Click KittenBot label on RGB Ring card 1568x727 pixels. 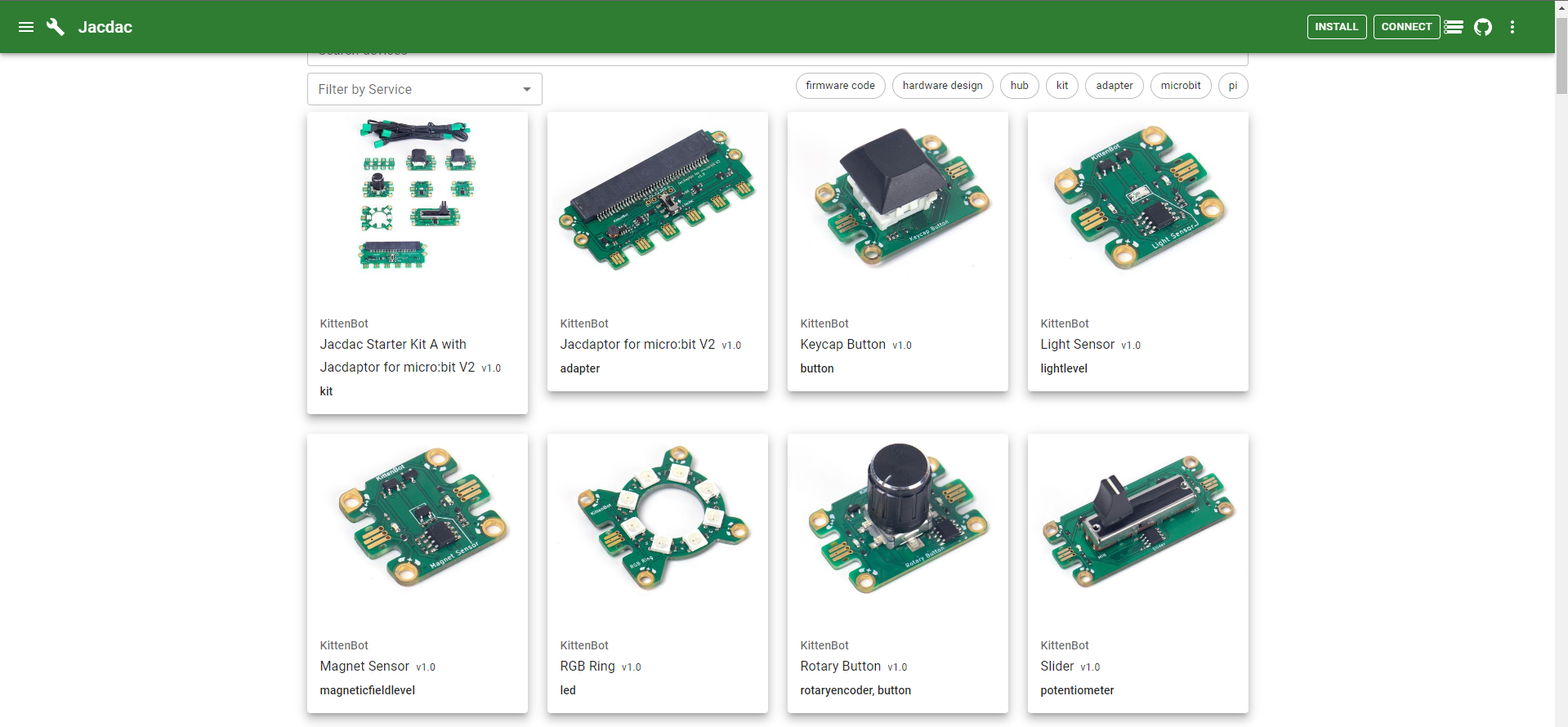[x=584, y=645]
